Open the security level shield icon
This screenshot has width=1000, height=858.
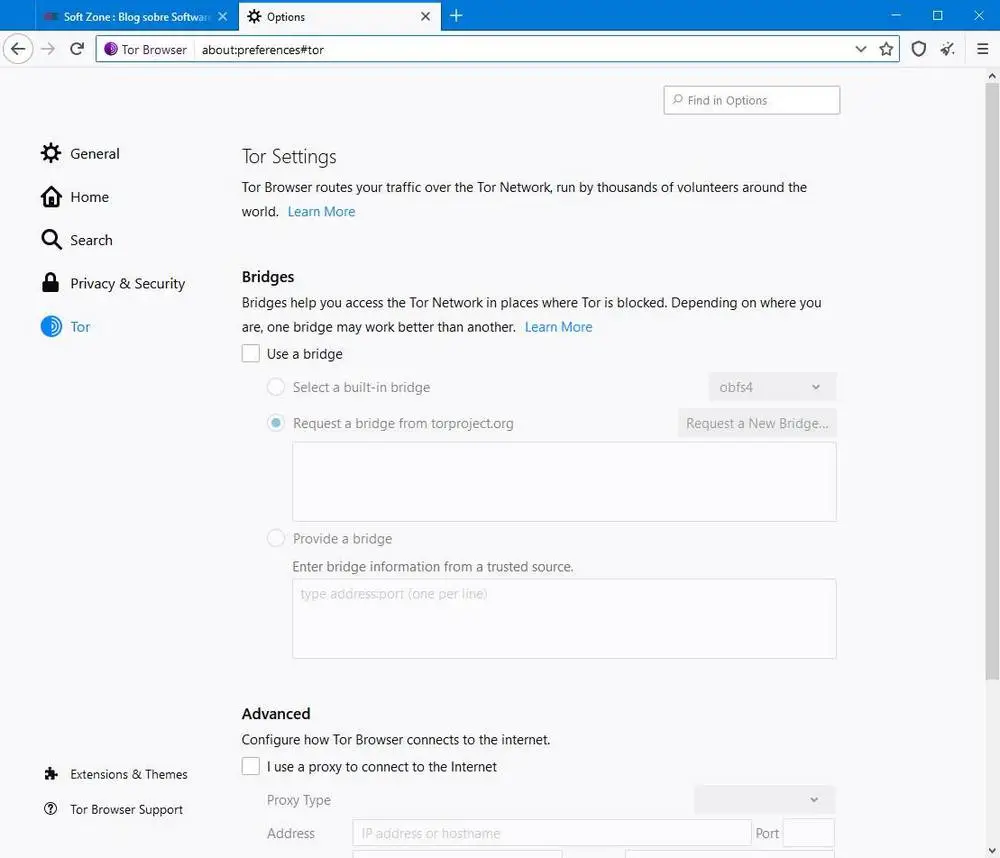click(x=918, y=49)
